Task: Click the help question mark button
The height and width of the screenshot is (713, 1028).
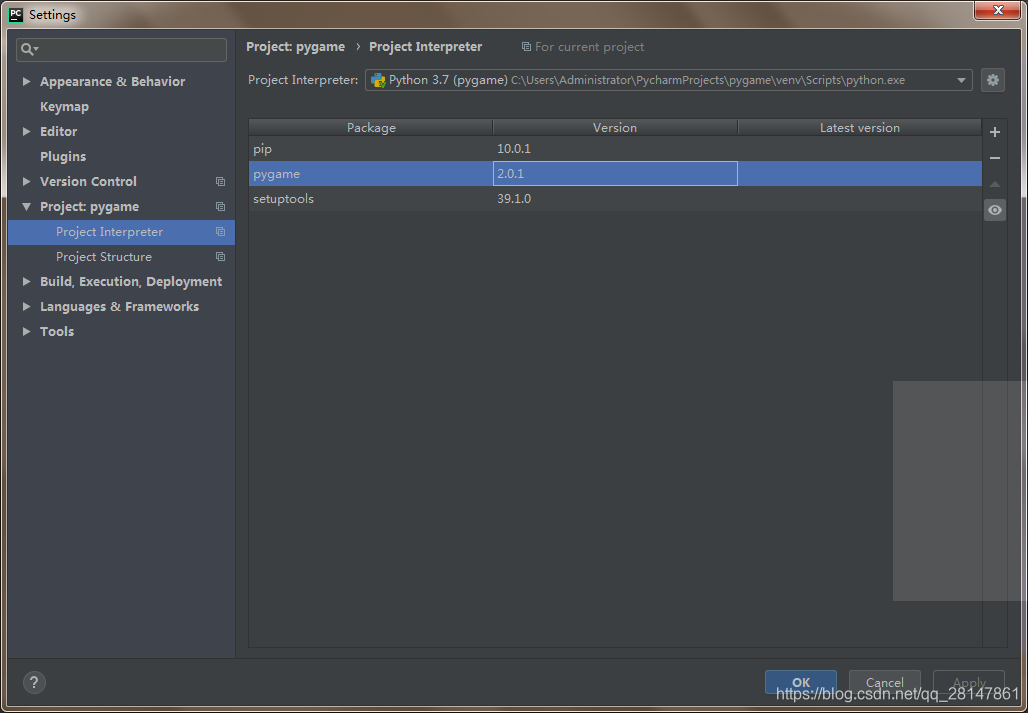Action: (x=34, y=682)
